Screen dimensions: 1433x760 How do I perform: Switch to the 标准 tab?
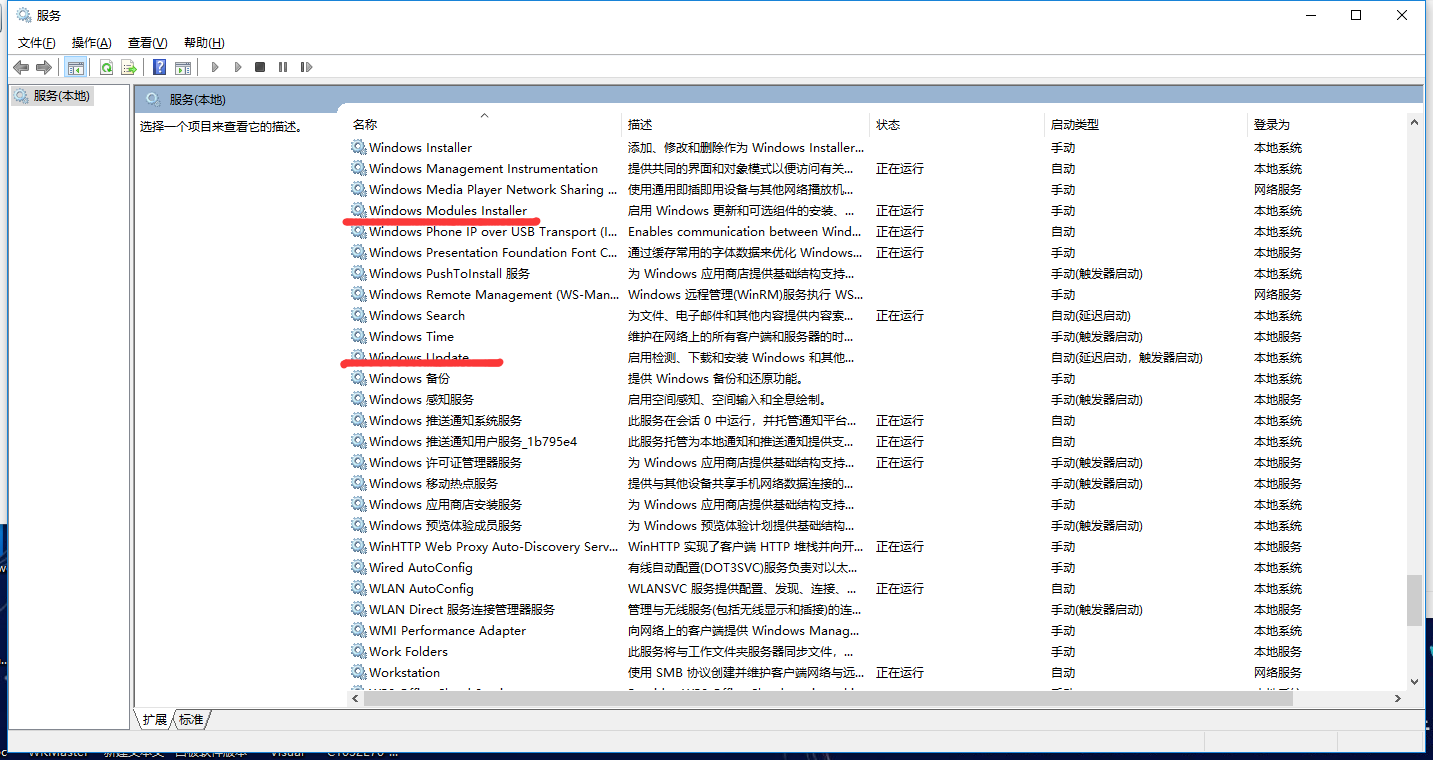[x=190, y=719]
